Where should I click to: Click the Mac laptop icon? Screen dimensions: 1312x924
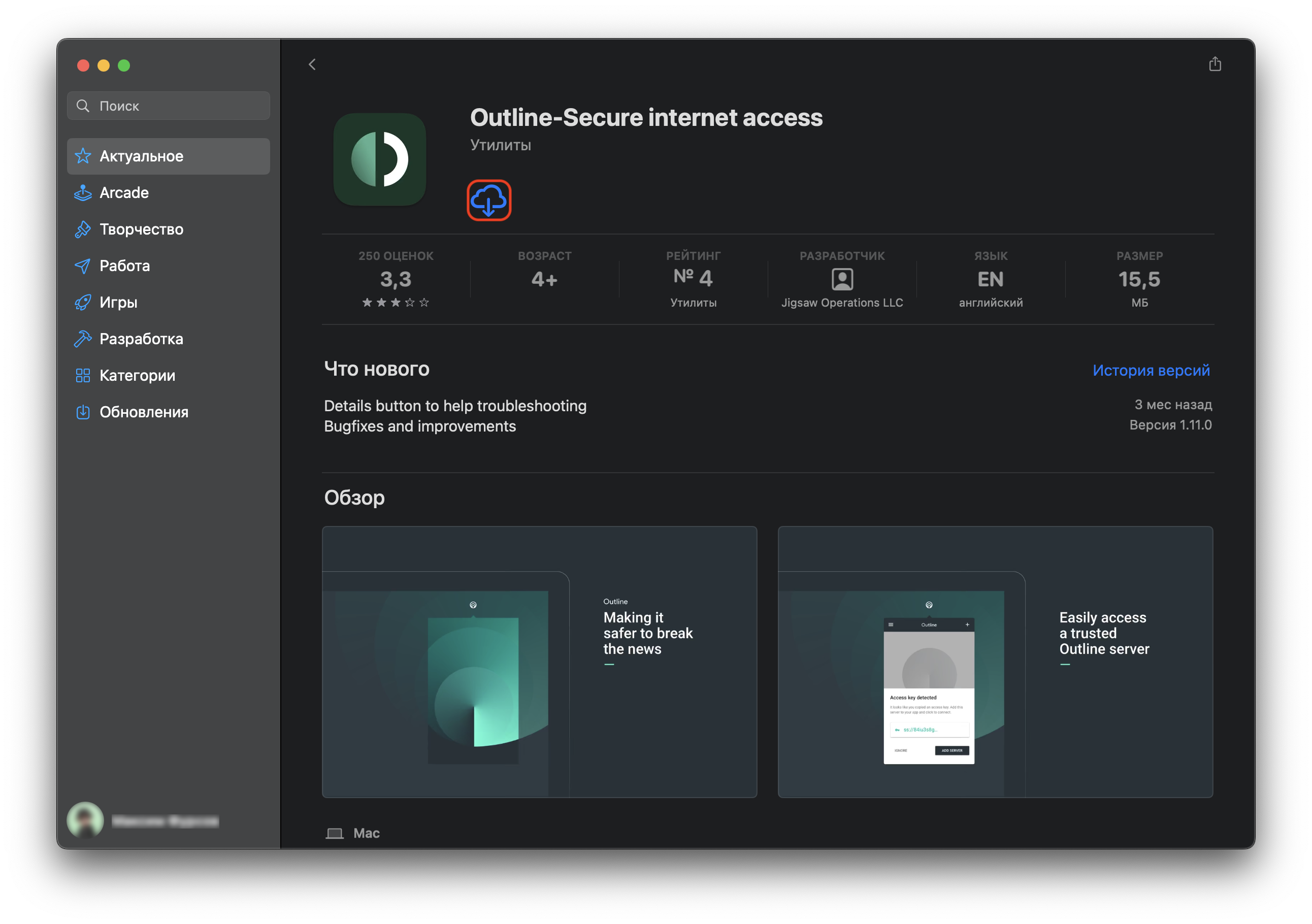(334, 833)
